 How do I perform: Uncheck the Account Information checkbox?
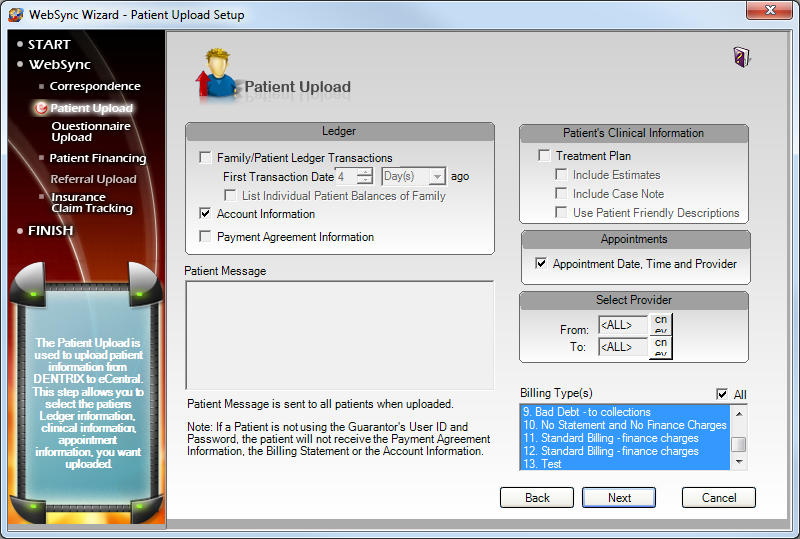coord(205,214)
